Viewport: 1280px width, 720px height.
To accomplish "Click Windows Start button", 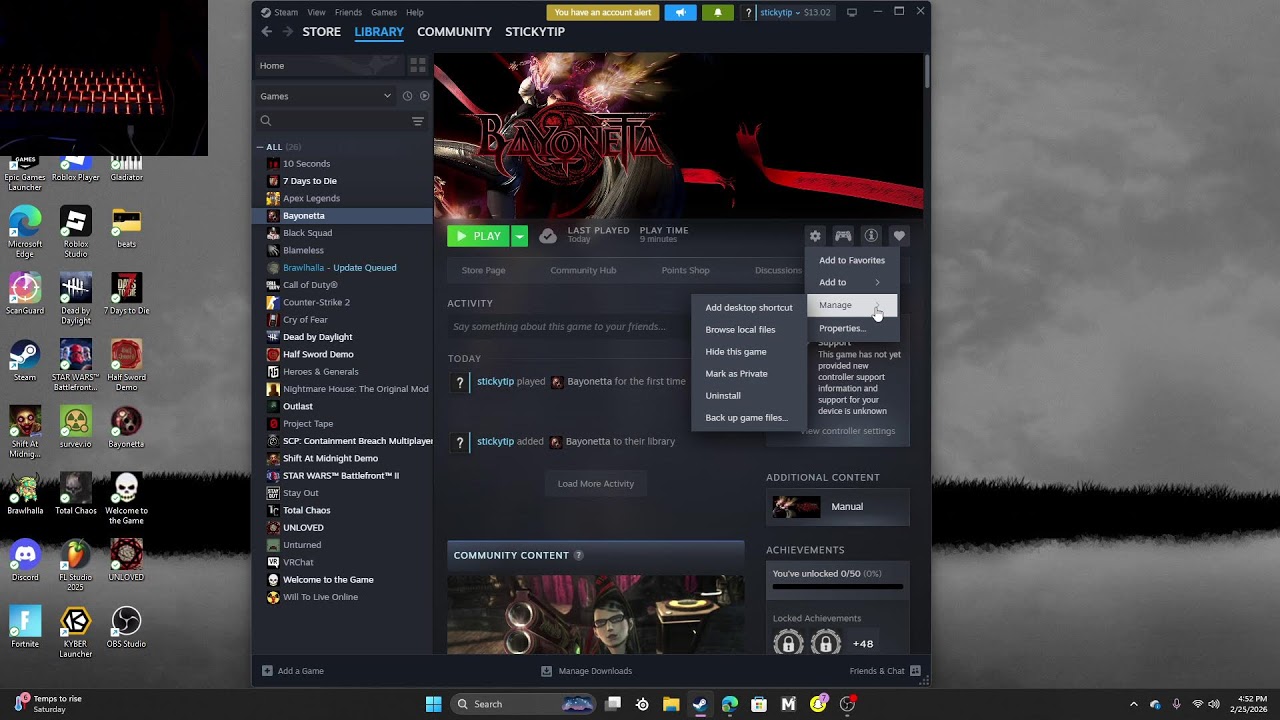I will [433, 704].
